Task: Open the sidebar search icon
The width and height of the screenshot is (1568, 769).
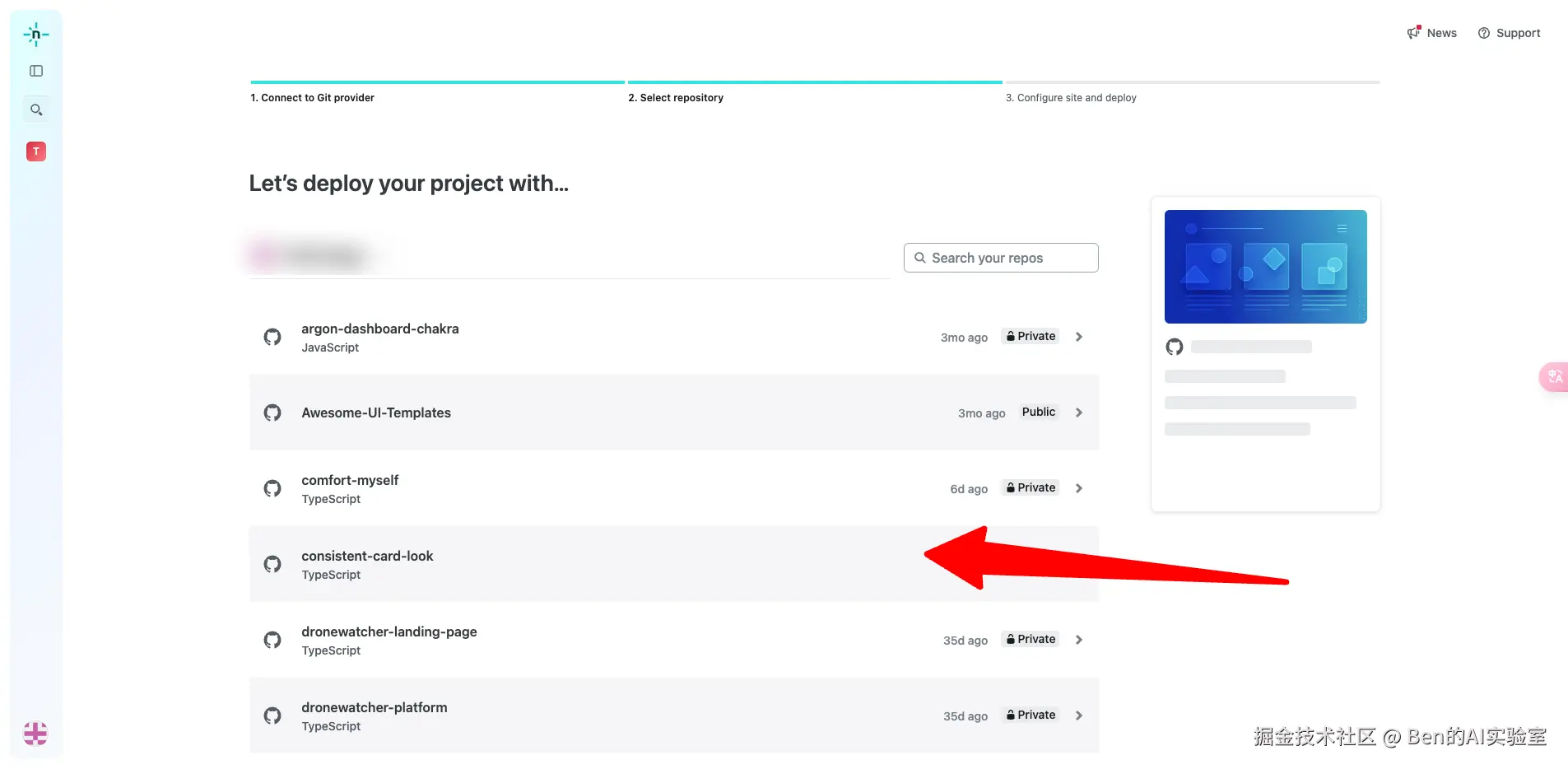Action: (36, 110)
